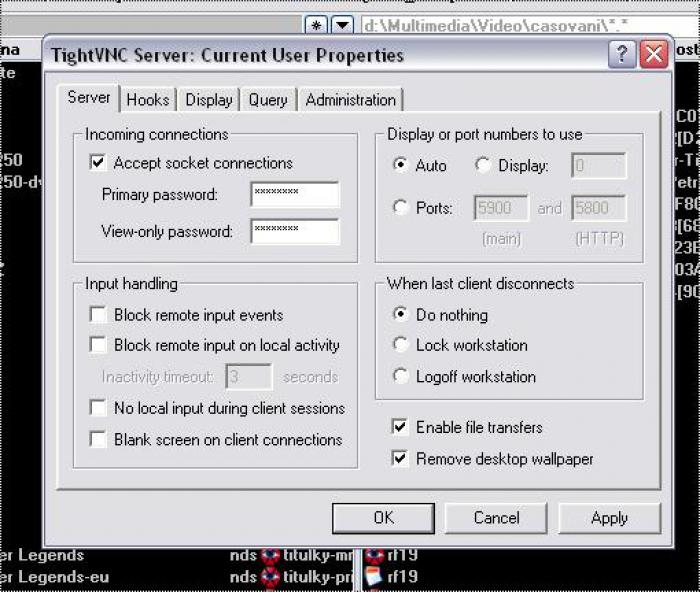This screenshot has height=592, width=700.
Task: Click the Primary password field
Action: coord(295,194)
